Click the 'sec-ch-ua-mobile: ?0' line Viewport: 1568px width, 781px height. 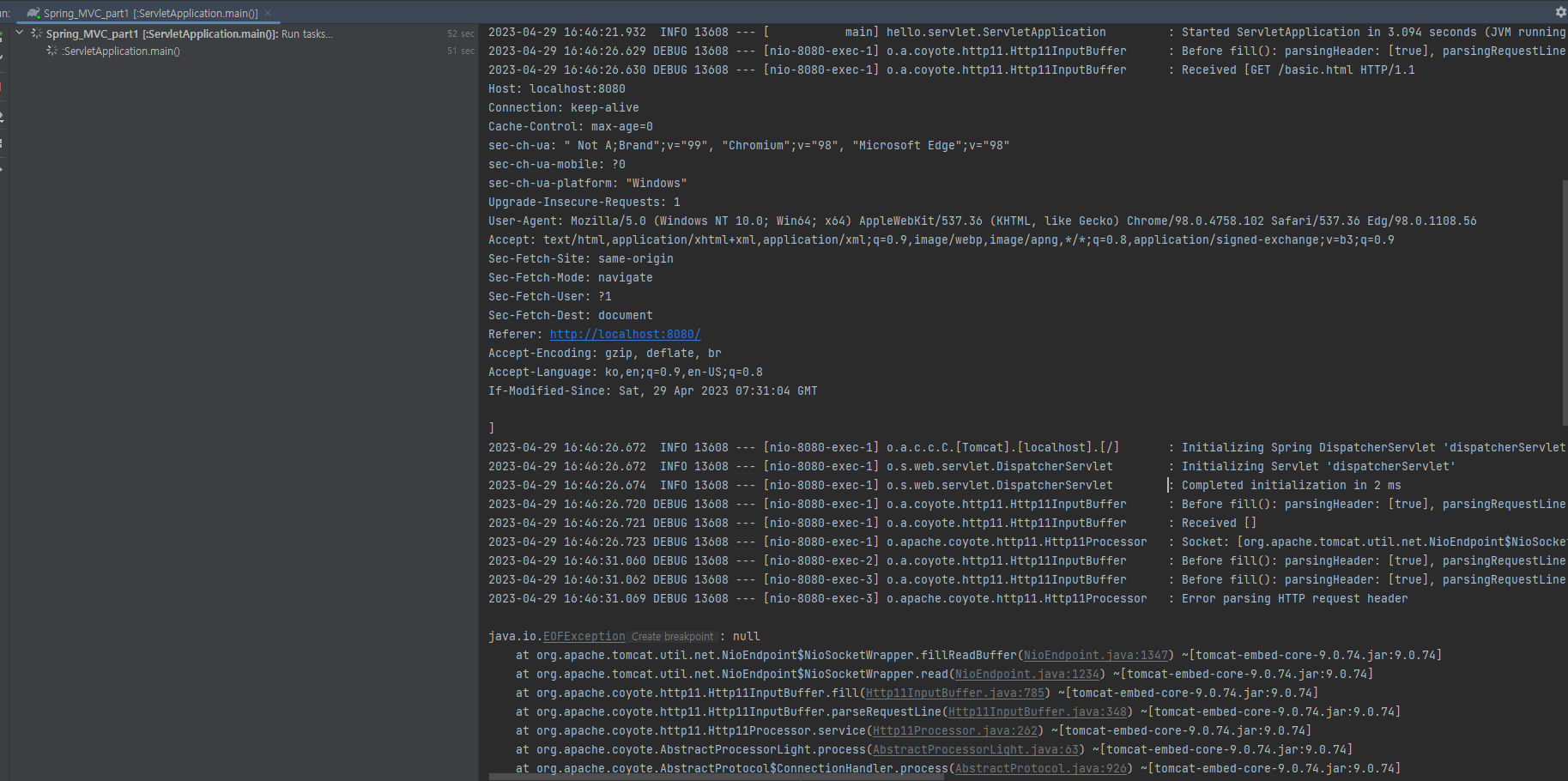click(556, 164)
